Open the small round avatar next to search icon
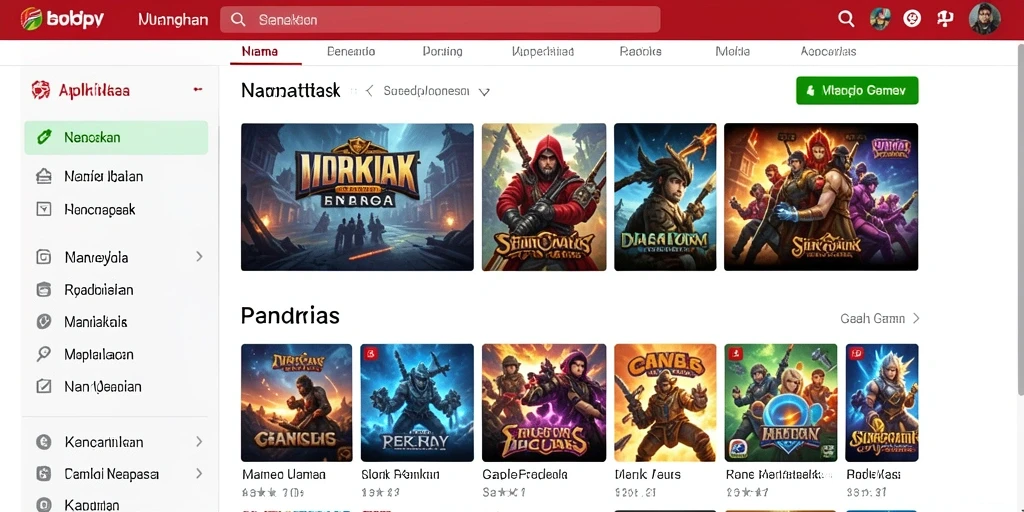Viewport: 1024px width, 512px height. 880,18
